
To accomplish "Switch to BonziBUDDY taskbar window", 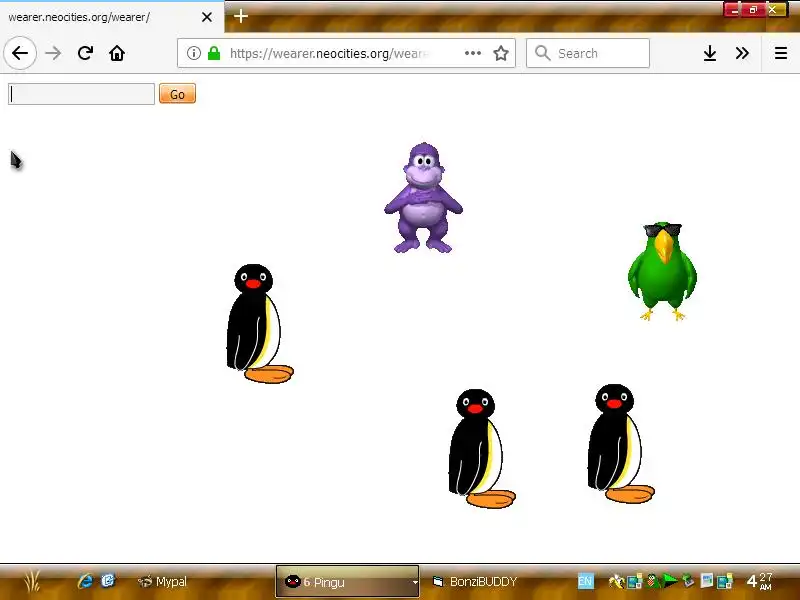I will pos(474,582).
